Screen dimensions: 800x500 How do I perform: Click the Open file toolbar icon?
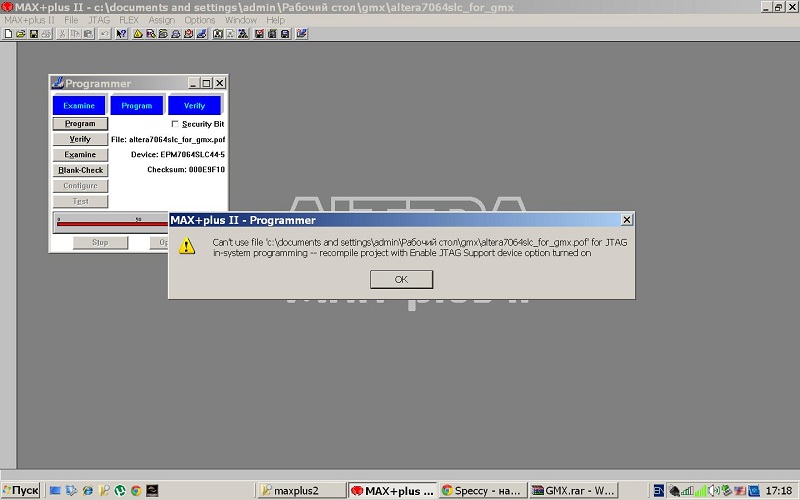pos(20,33)
